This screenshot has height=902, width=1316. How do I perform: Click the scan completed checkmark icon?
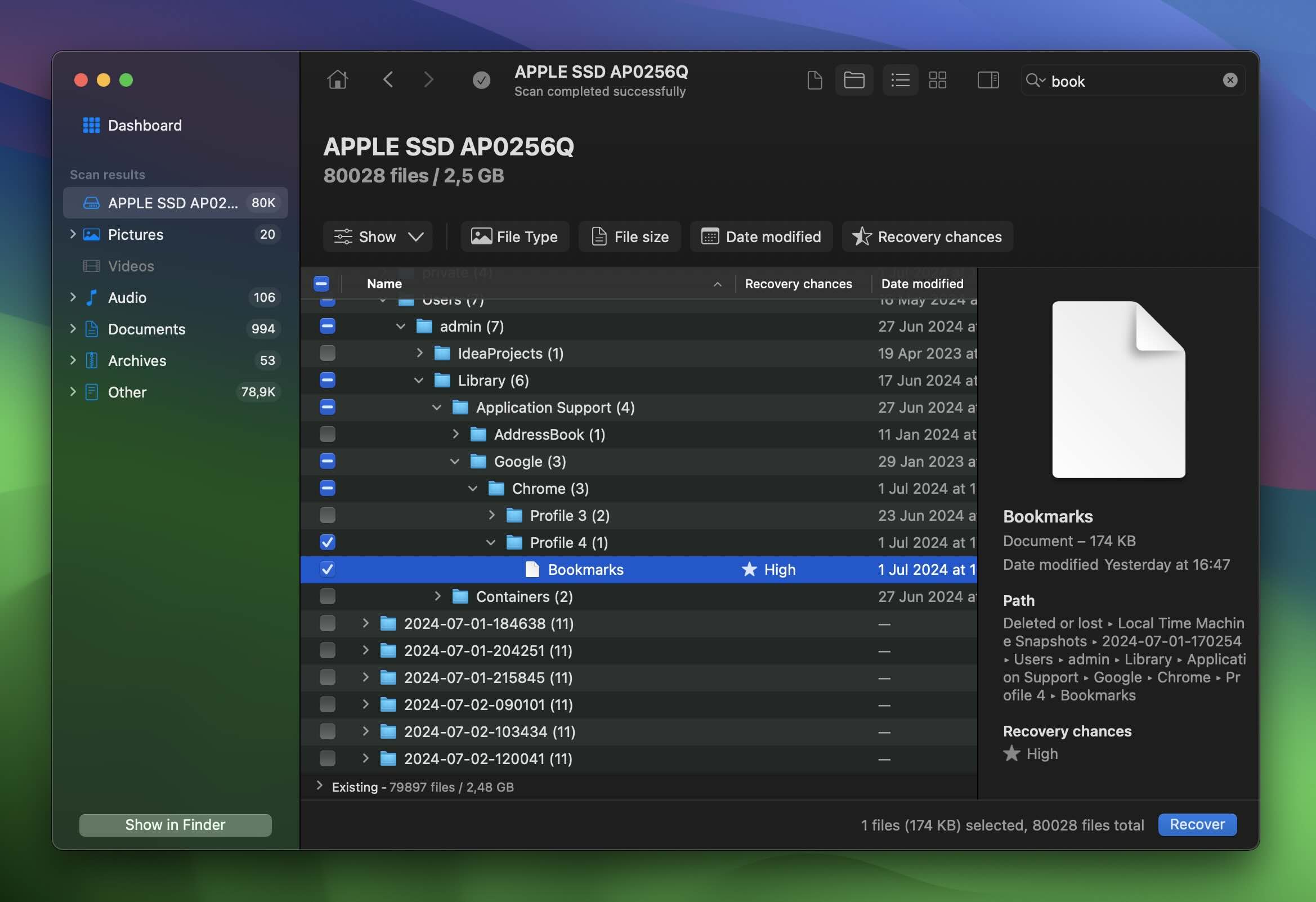pos(481,80)
